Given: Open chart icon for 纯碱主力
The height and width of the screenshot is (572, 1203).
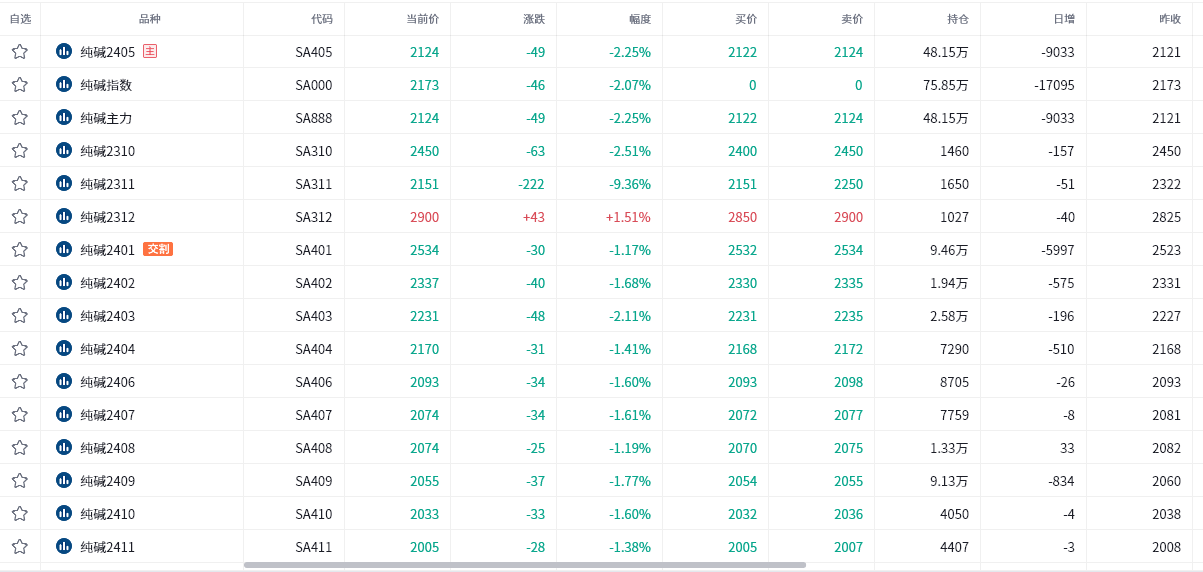Looking at the screenshot, I should pyautogui.click(x=64, y=118).
